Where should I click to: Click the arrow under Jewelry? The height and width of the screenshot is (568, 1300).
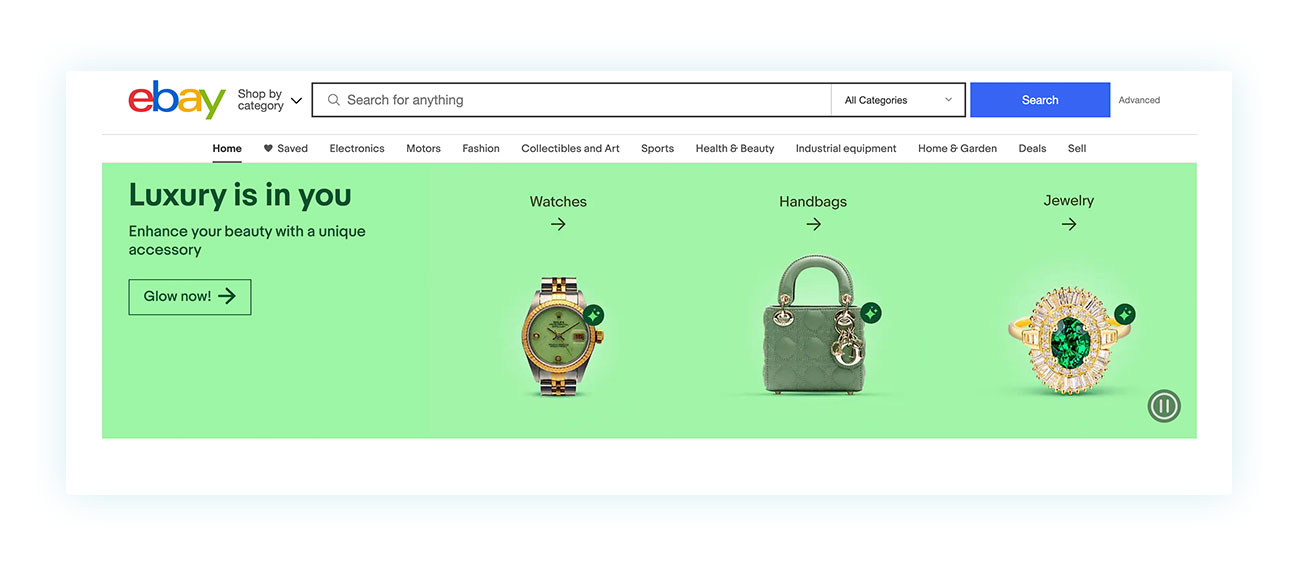coord(1069,224)
